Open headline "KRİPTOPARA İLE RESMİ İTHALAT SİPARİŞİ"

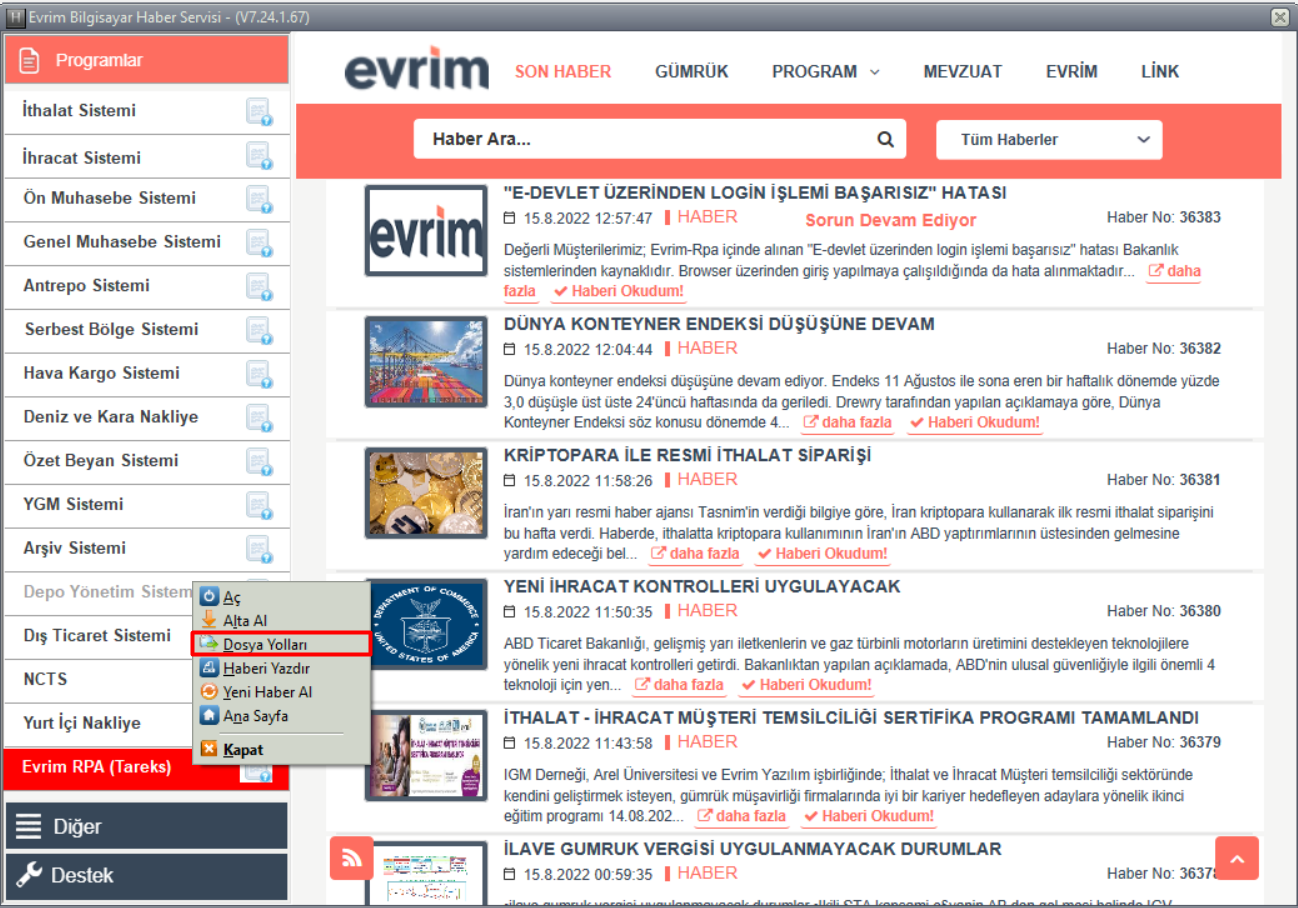pyautogui.click(x=688, y=455)
